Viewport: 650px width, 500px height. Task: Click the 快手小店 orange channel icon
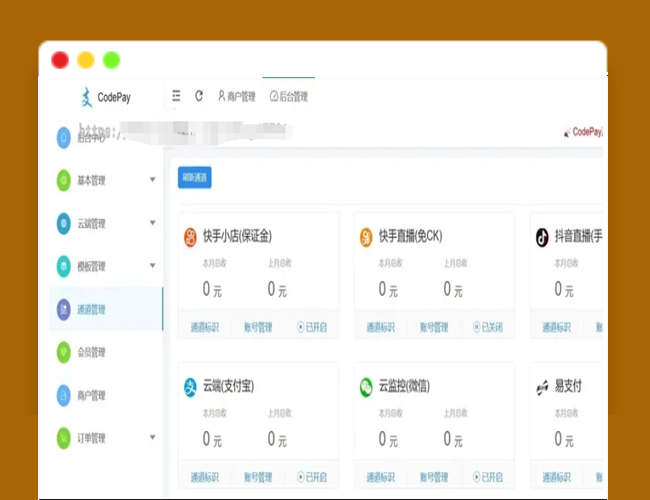[x=190, y=237]
